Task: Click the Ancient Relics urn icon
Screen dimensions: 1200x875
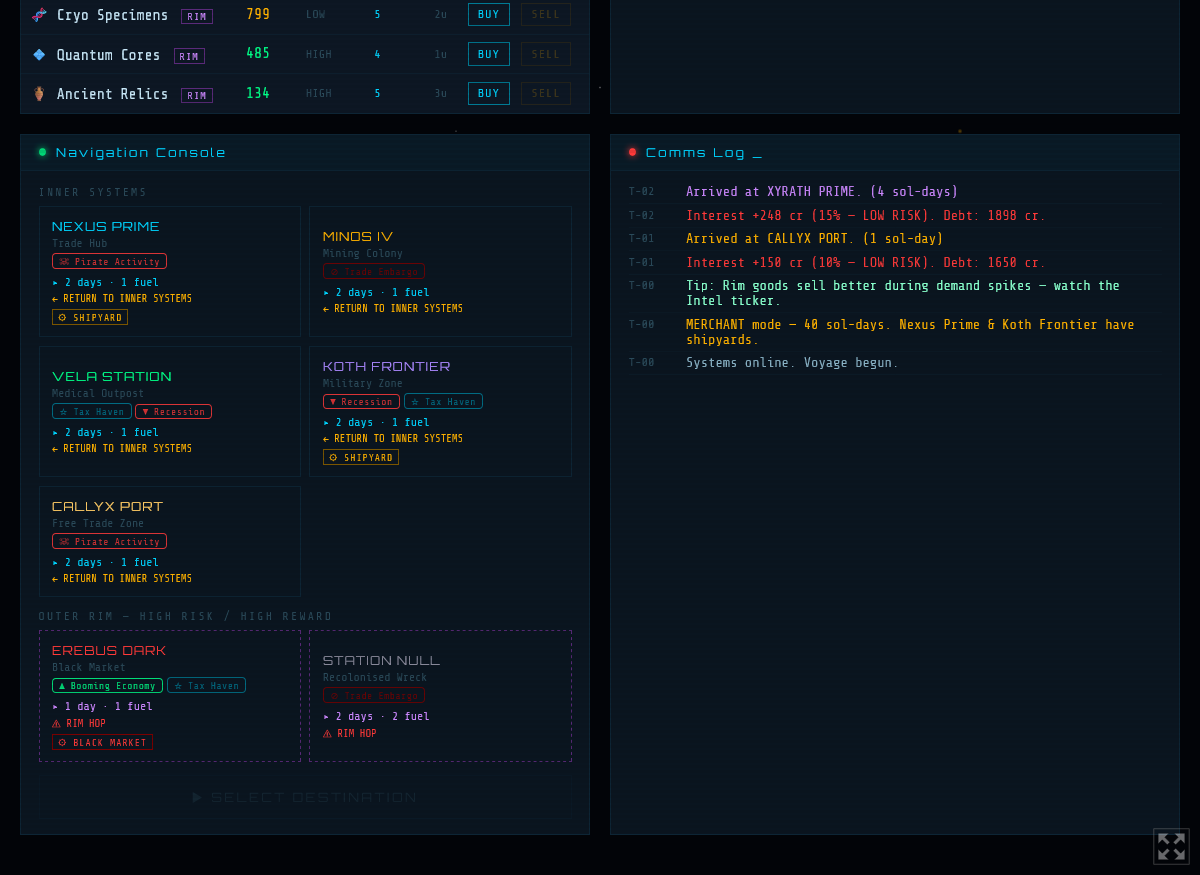Action: click(x=39, y=94)
